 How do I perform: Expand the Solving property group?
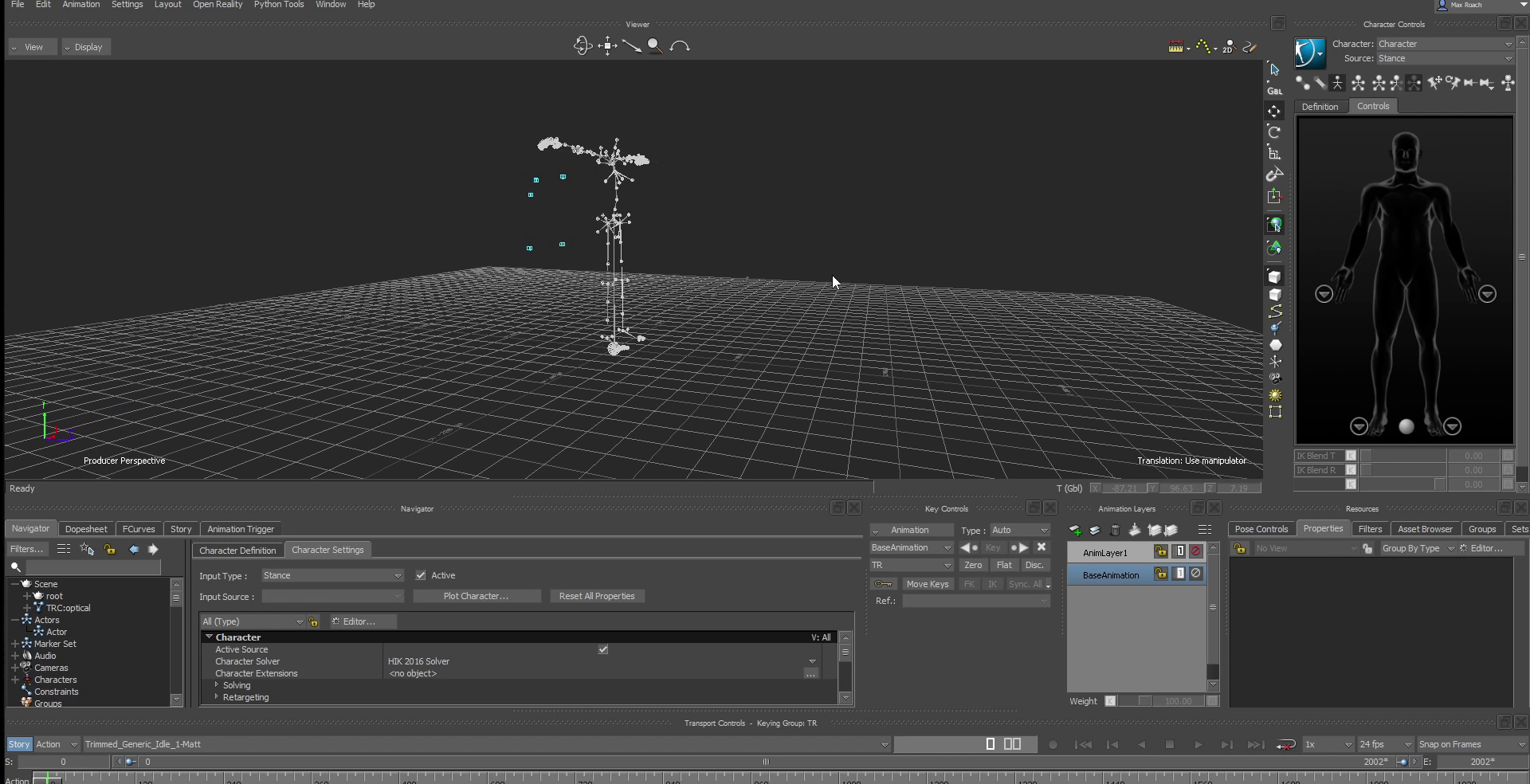217,685
